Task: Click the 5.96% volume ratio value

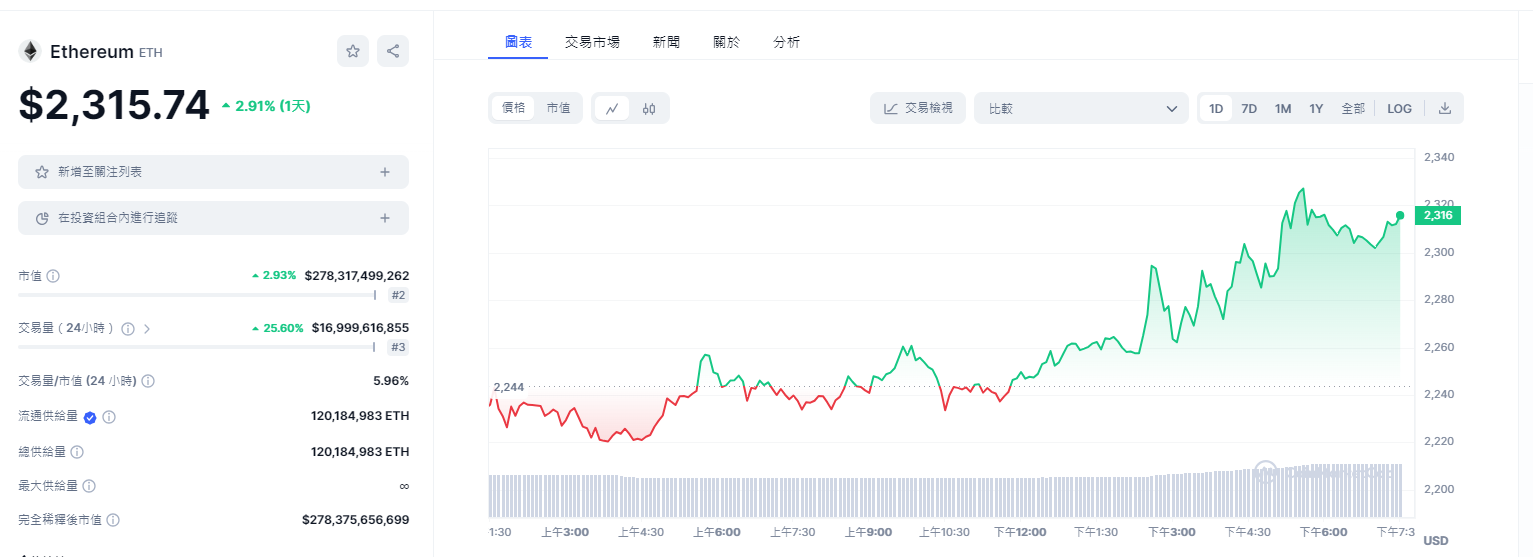Action: click(391, 381)
